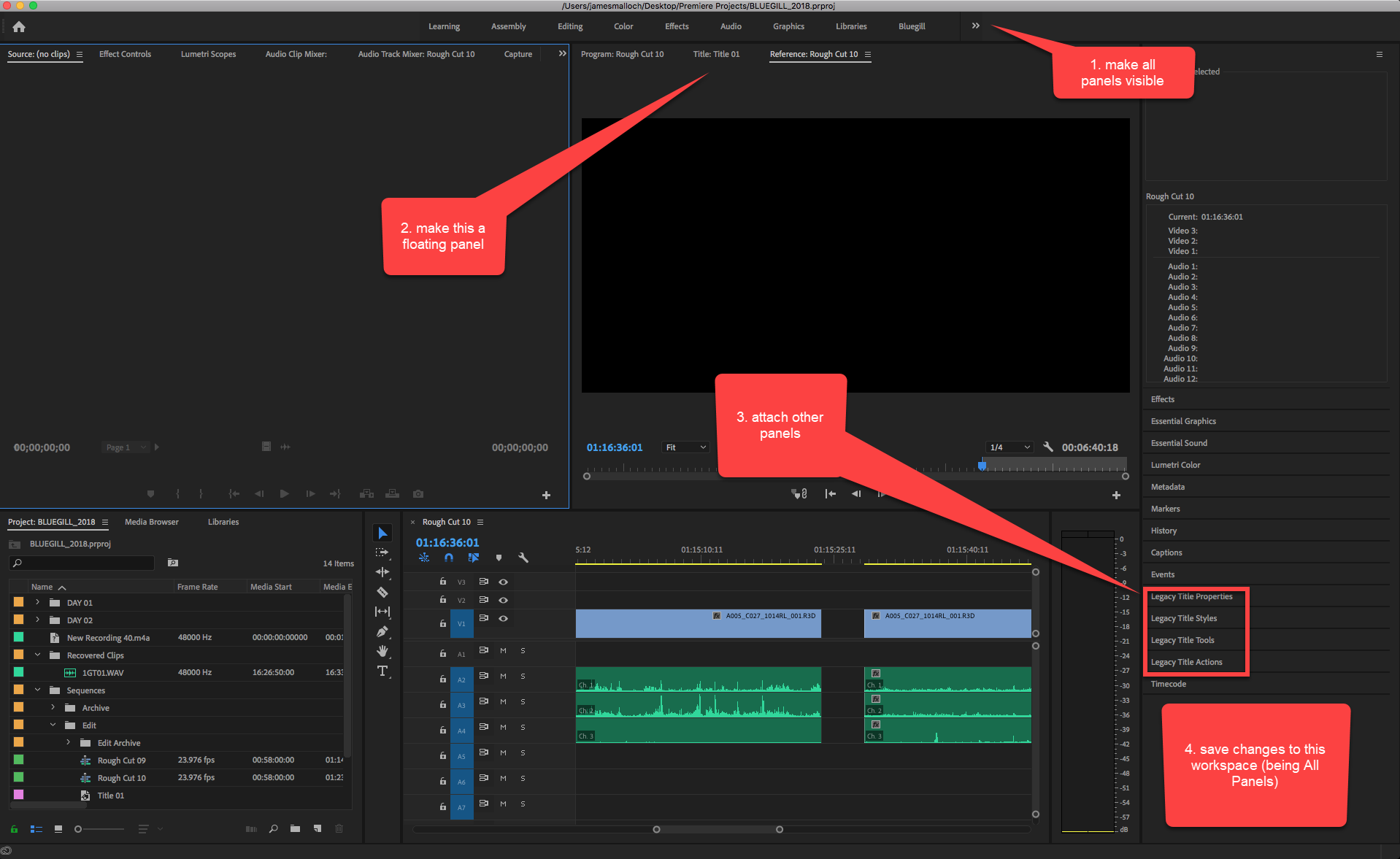Select the Selection tool arrow
Image resolution: width=1400 pixels, height=859 pixels.
382,533
